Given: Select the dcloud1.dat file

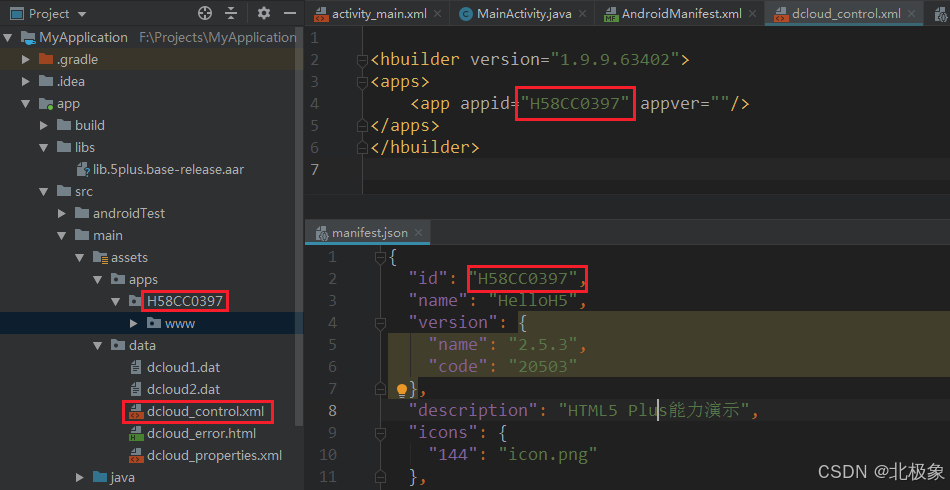Looking at the screenshot, I should [x=174, y=367].
